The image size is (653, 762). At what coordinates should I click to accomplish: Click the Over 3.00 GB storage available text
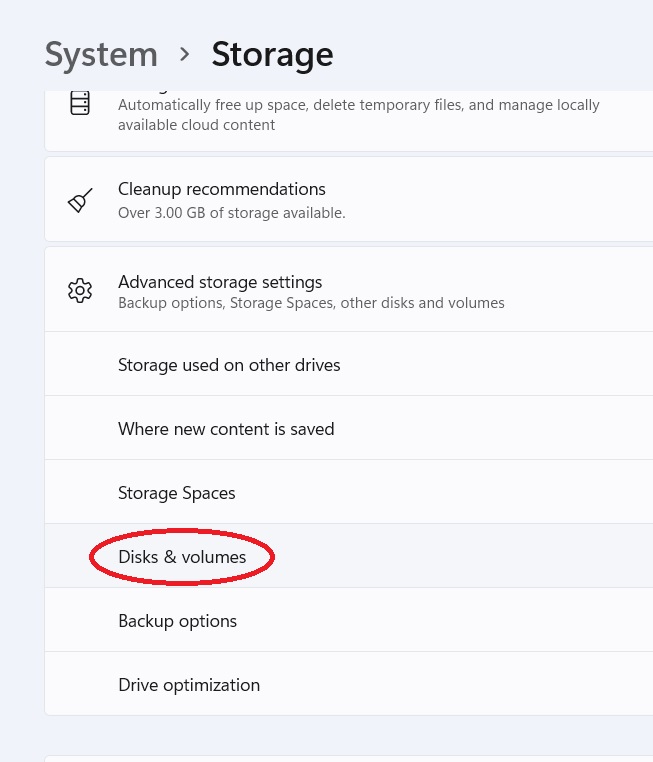(x=232, y=213)
